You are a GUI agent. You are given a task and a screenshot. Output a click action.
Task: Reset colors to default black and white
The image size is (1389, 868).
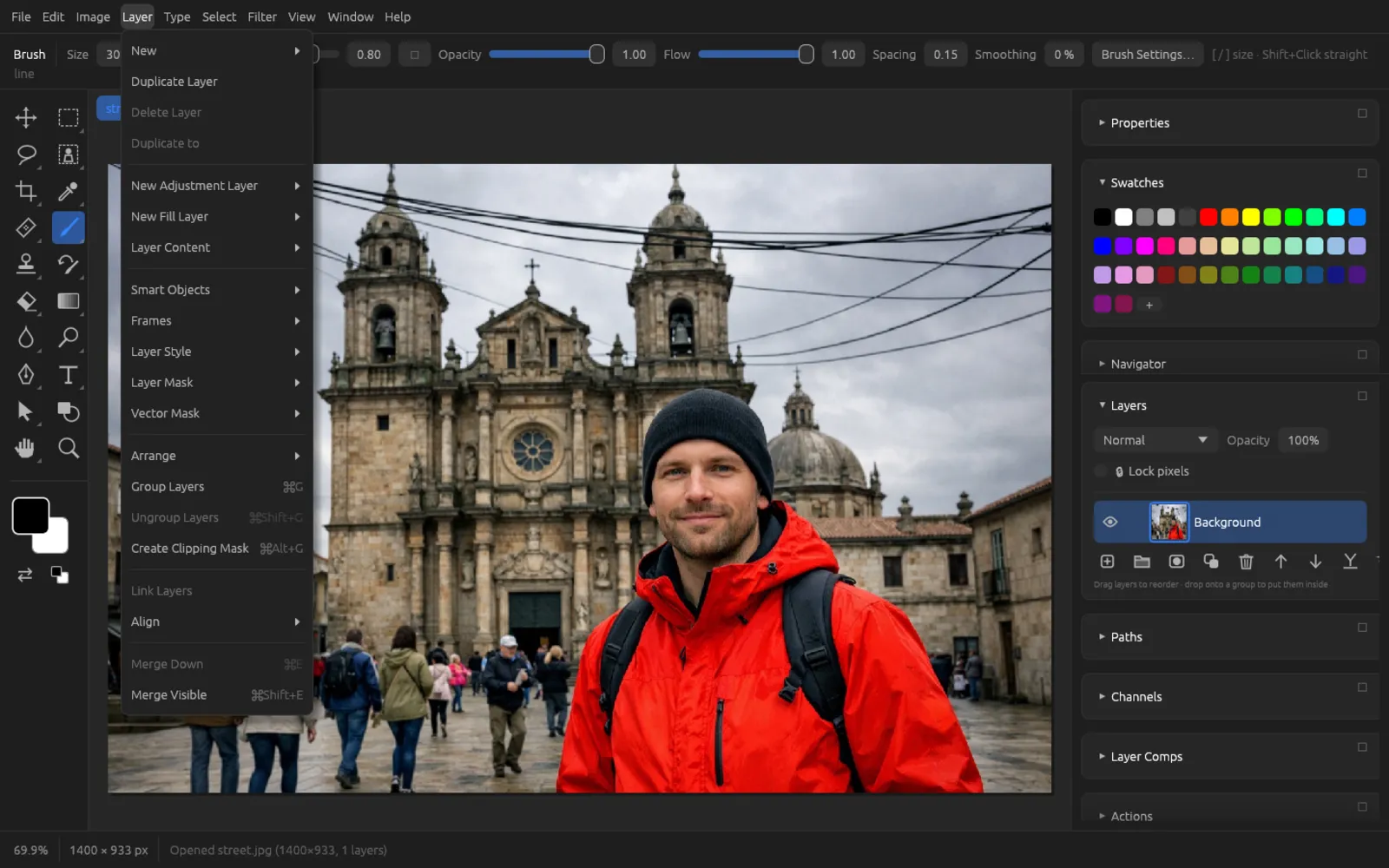click(59, 575)
